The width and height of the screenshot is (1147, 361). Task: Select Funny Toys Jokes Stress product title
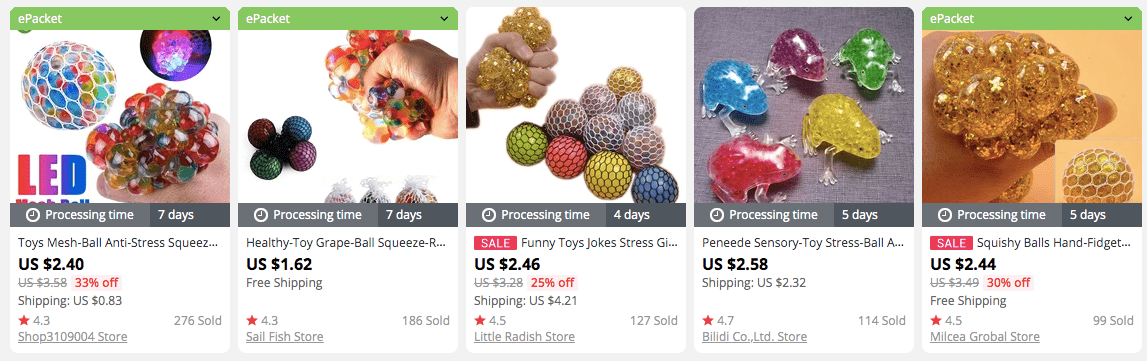(x=599, y=243)
